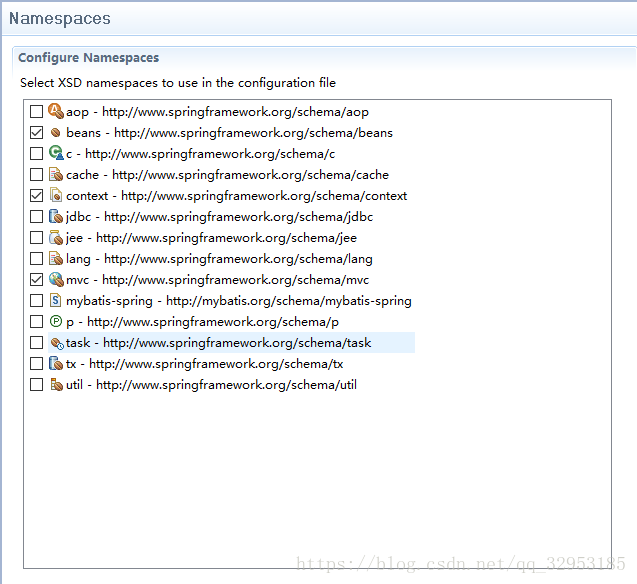The height and width of the screenshot is (584, 637).
Task: Check the jee namespace checkbox
Action: coord(37,238)
